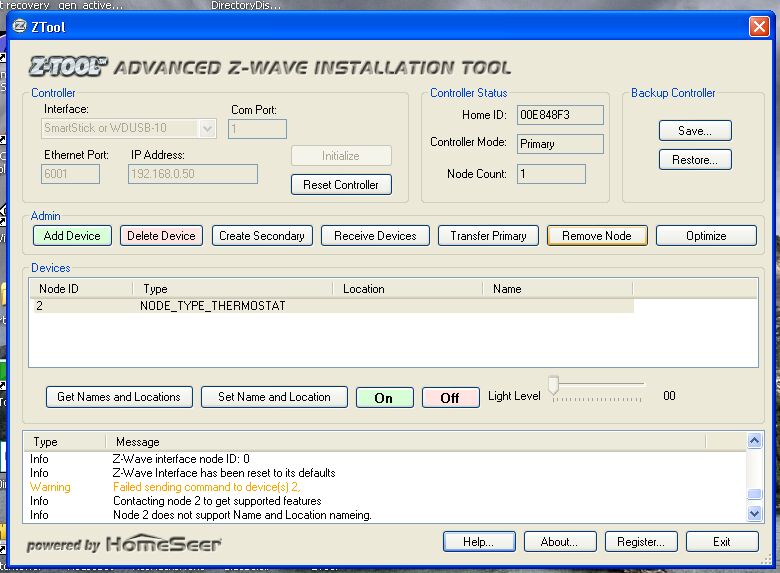Click the log Type column header
Screen dimensions: 780x573
pos(65,442)
